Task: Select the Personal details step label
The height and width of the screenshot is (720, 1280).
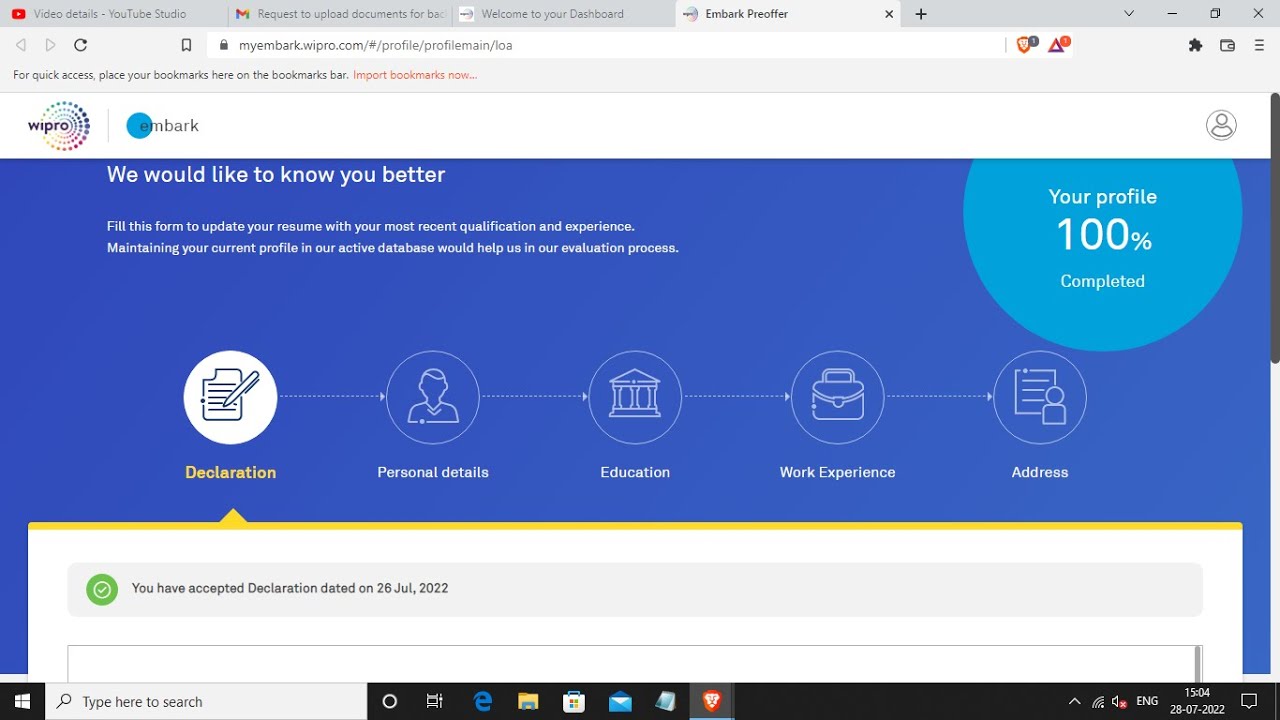Action: (x=433, y=472)
